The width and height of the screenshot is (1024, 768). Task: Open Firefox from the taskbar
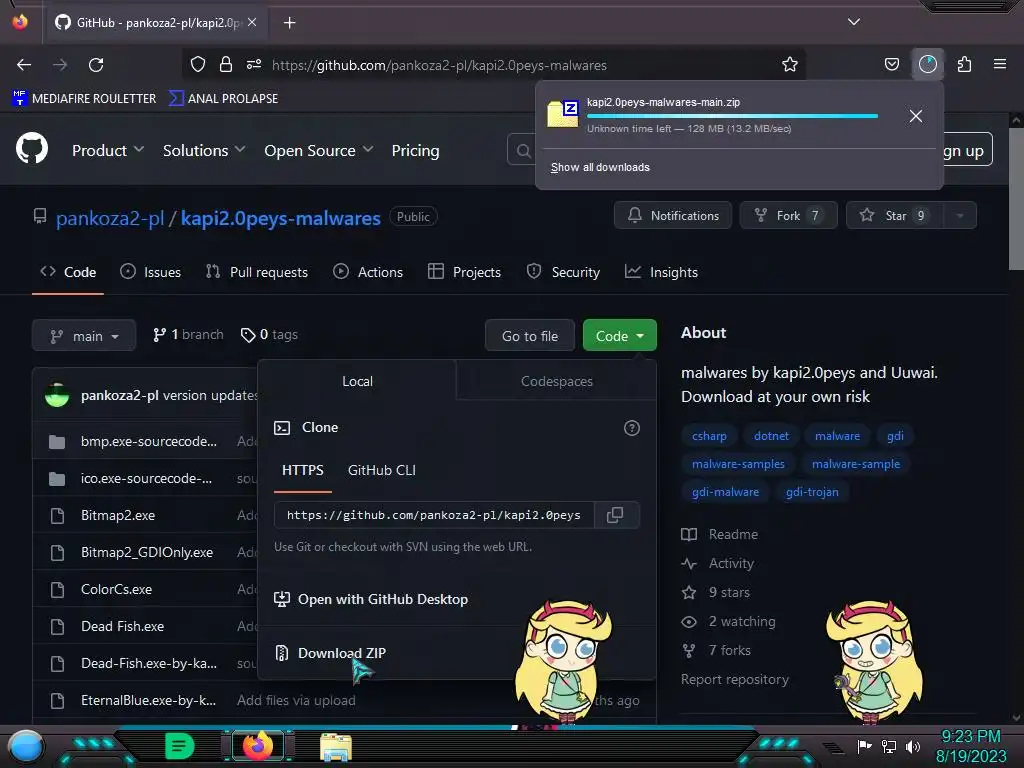point(257,746)
